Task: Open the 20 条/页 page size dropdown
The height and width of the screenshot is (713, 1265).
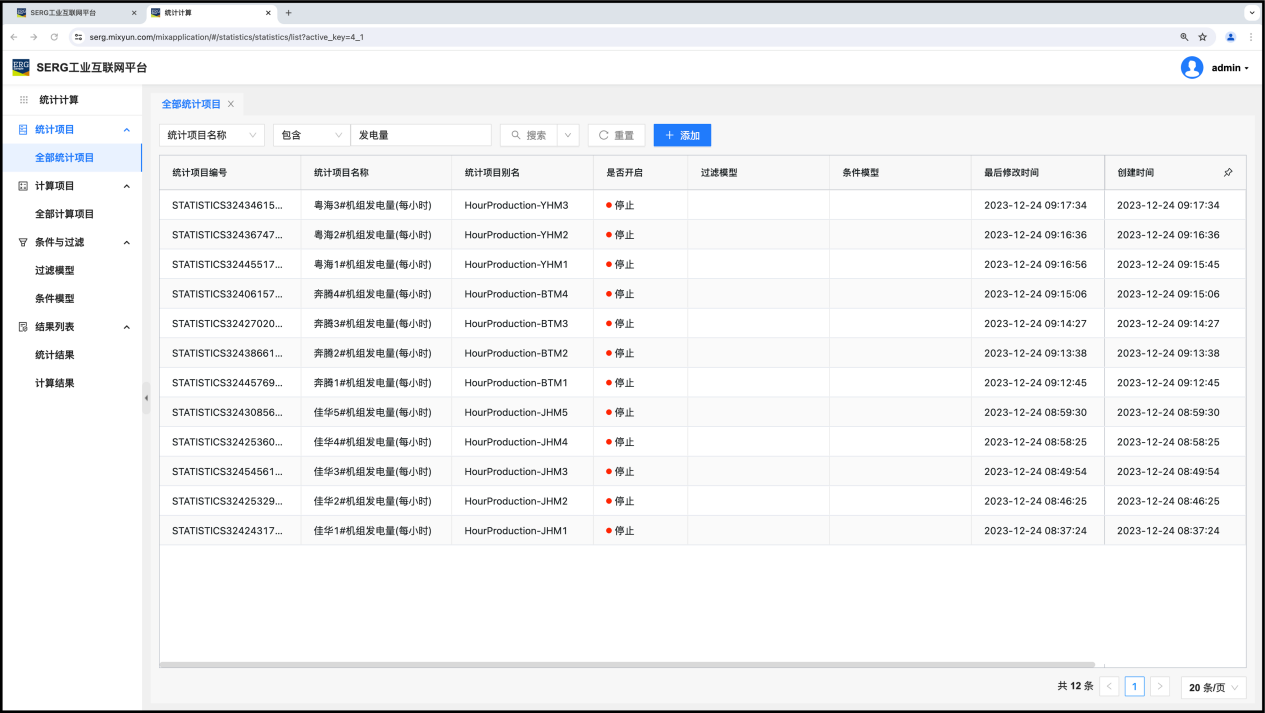Action: click(x=1213, y=687)
